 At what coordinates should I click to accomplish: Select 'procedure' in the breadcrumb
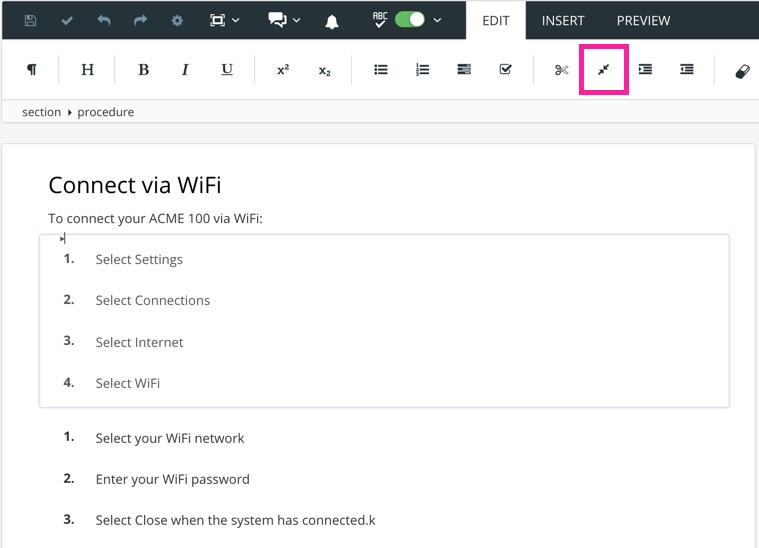click(106, 112)
